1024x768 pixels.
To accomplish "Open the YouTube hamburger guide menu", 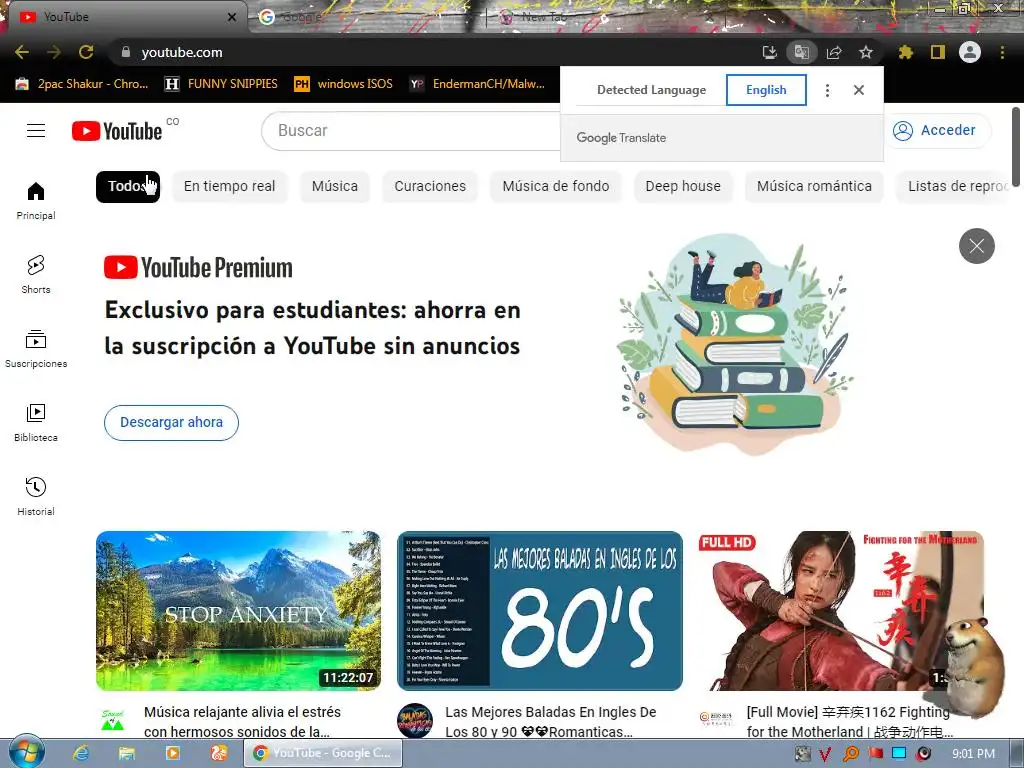I will [x=36, y=131].
